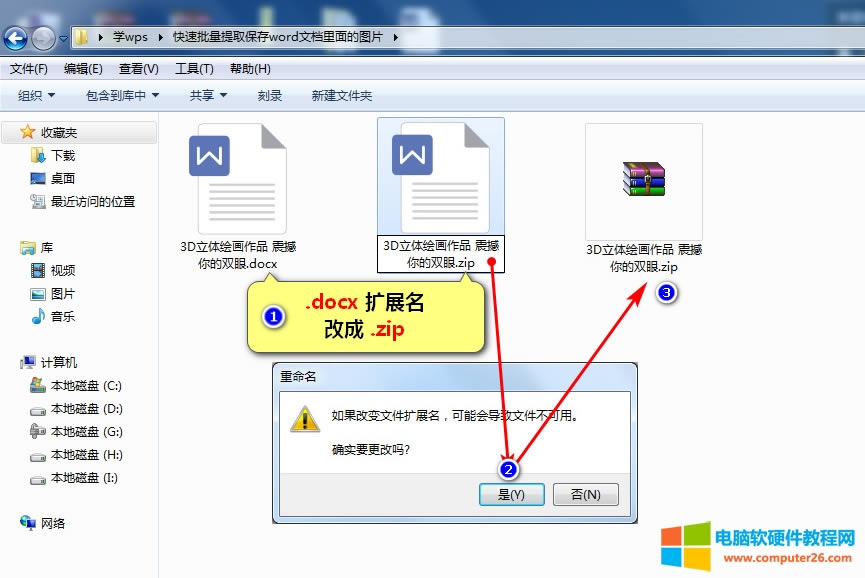Image resolution: width=865 pixels, height=578 pixels.
Task: Open the 音乐 library
Action: coord(62,316)
